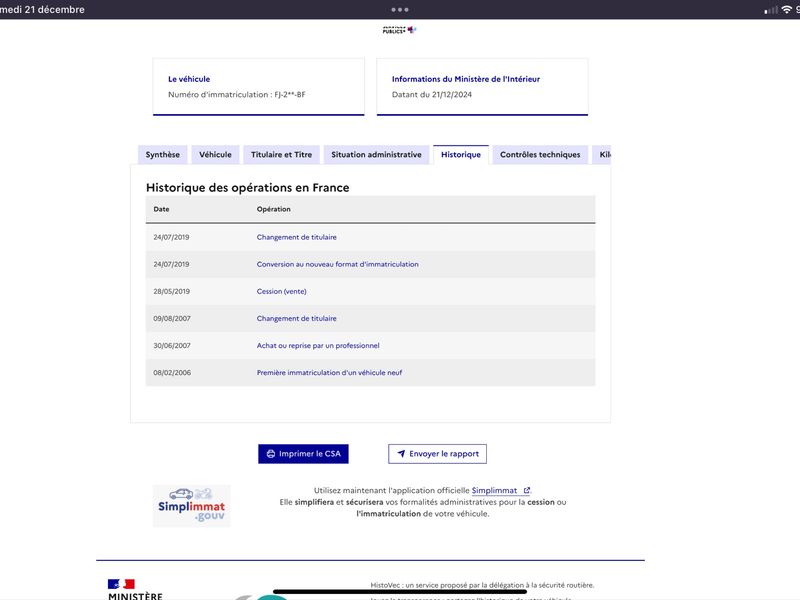
Task: Click Changement de titulaire dated 24/07/2019
Action: (296, 237)
